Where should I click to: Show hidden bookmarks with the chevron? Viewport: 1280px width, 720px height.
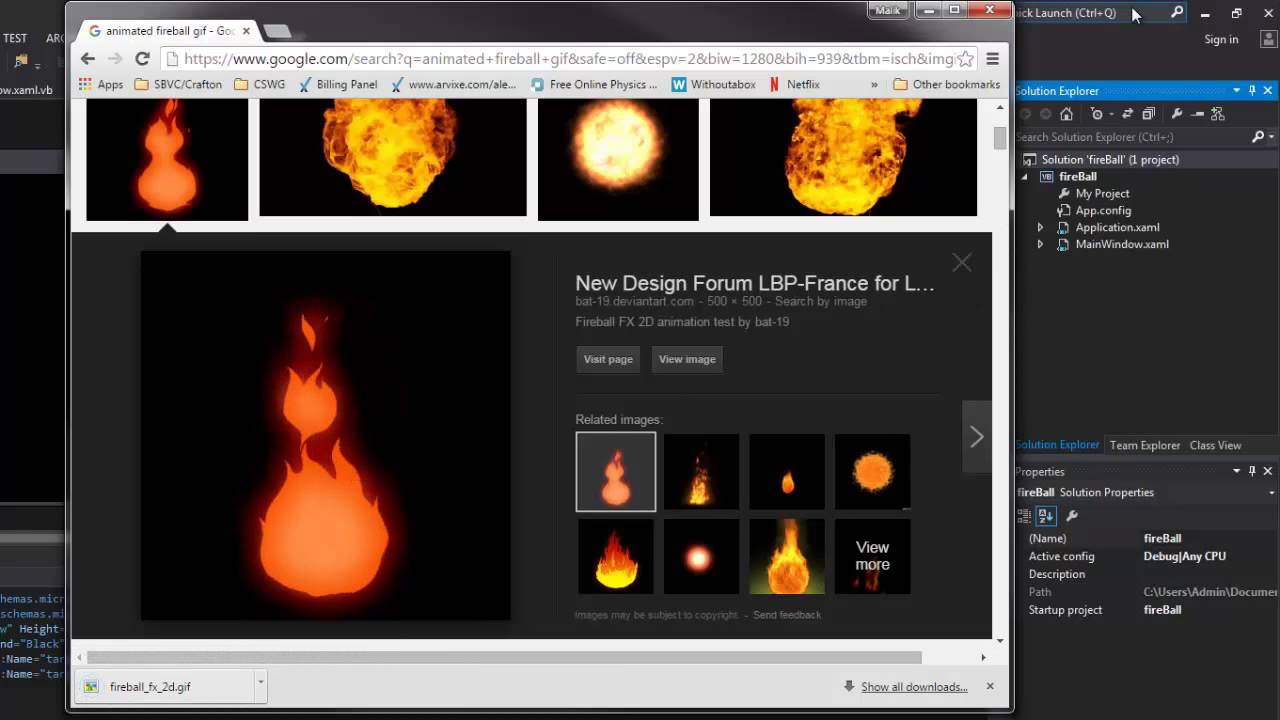click(x=874, y=85)
